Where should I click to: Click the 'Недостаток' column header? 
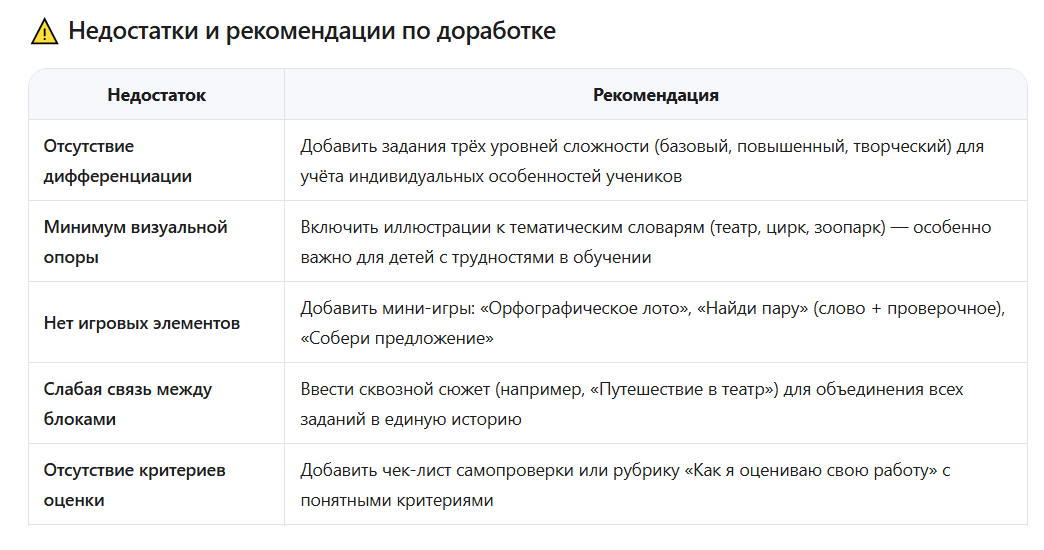pos(156,96)
